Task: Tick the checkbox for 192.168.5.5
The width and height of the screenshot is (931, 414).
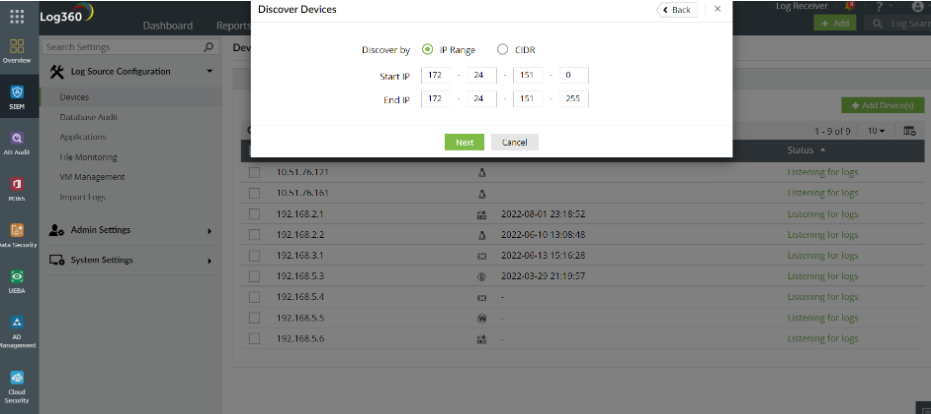Action: [x=254, y=318]
